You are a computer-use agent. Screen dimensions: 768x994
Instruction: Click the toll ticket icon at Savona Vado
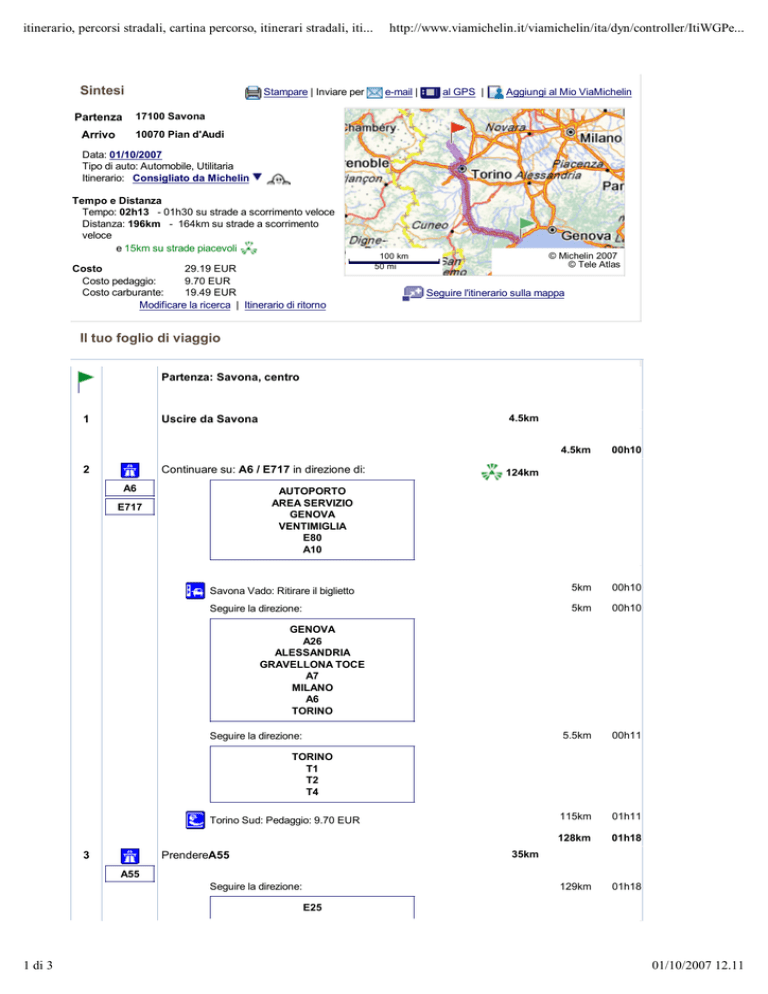click(195, 591)
